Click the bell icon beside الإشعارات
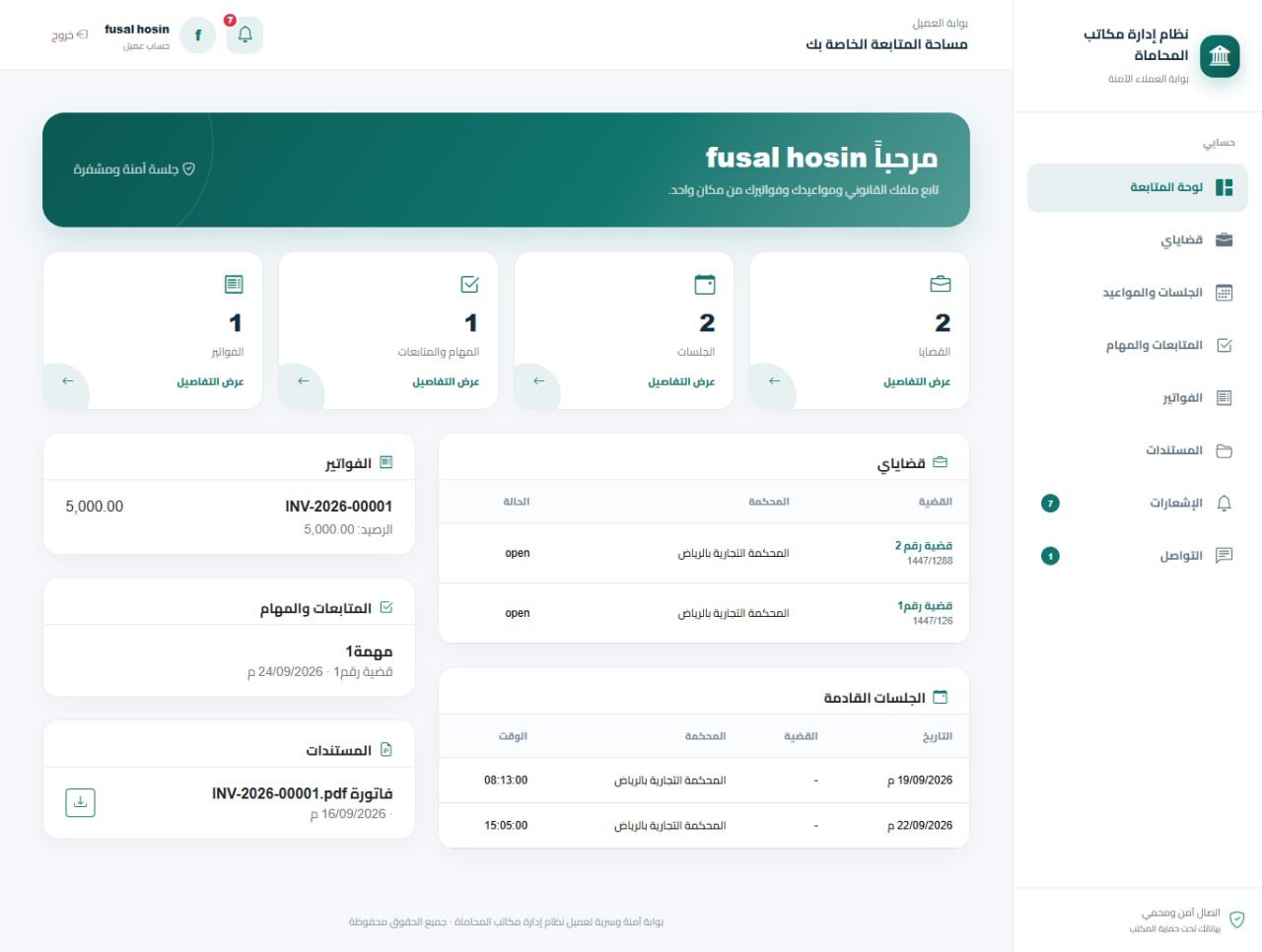The height and width of the screenshot is (952, 1262). pyautogui.click(x=1225, y=503)
